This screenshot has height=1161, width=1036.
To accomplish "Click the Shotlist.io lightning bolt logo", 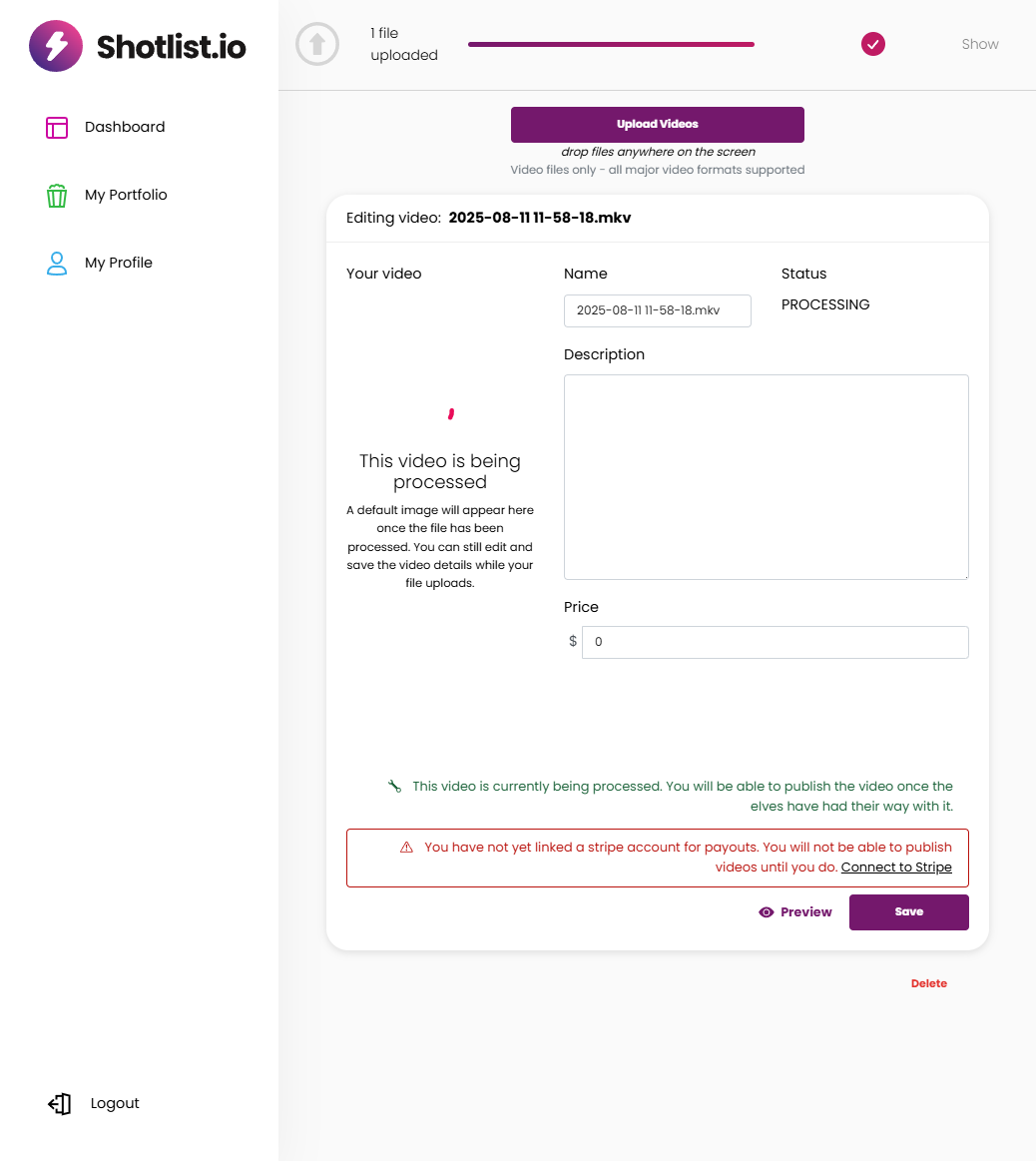I will click(x=56, y=46).
